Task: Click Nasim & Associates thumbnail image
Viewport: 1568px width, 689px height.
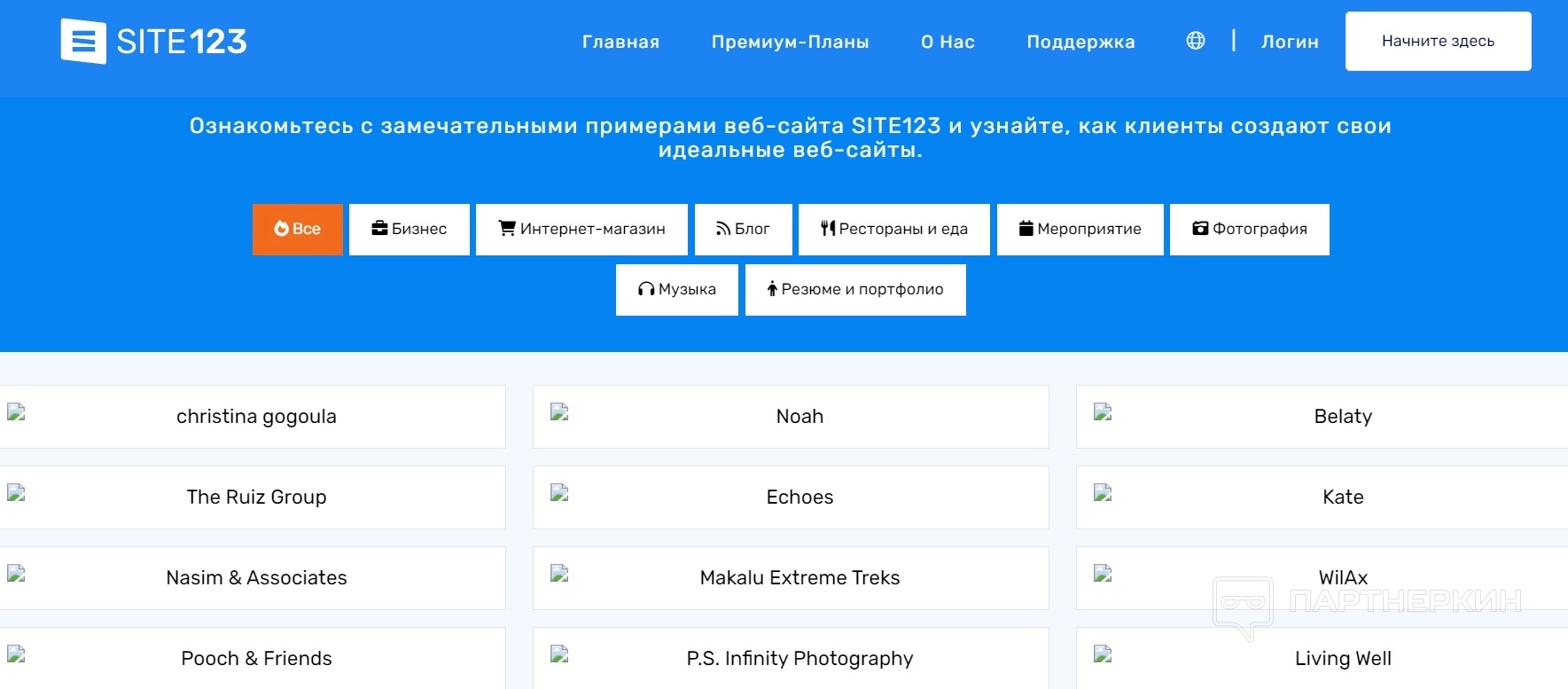Action: coord(16,573)
